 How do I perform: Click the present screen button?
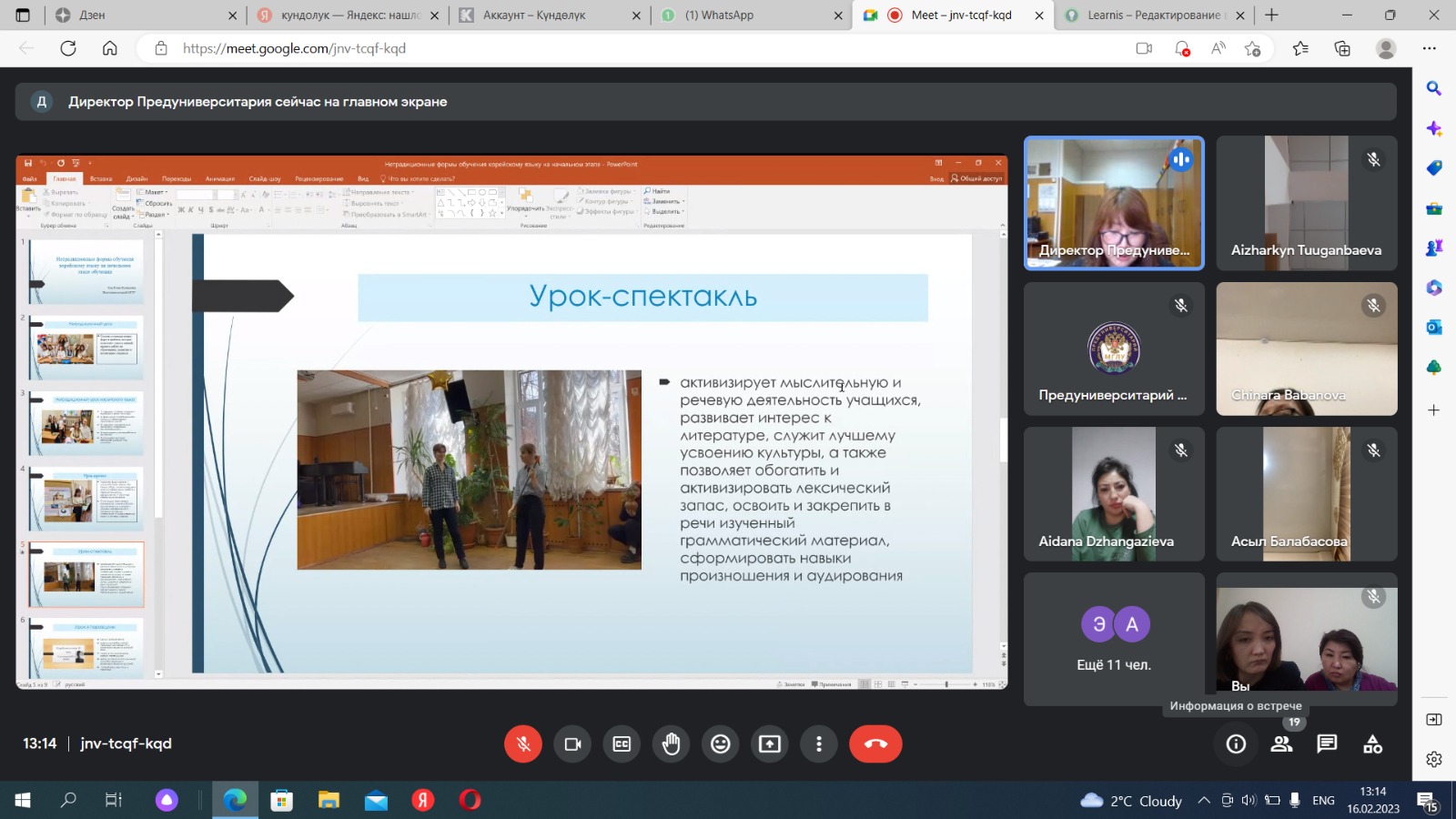770,743
